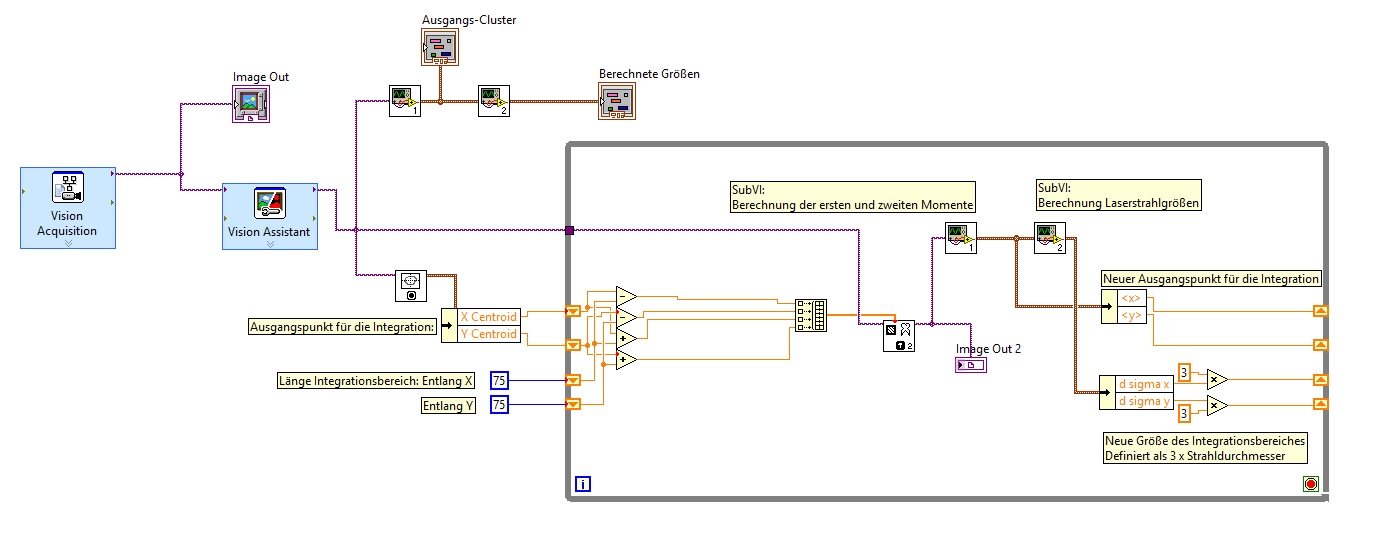1393x557 pixels.
Task: Click right shift register after d sigma x multiply
Action: [x=1321, y=380]
